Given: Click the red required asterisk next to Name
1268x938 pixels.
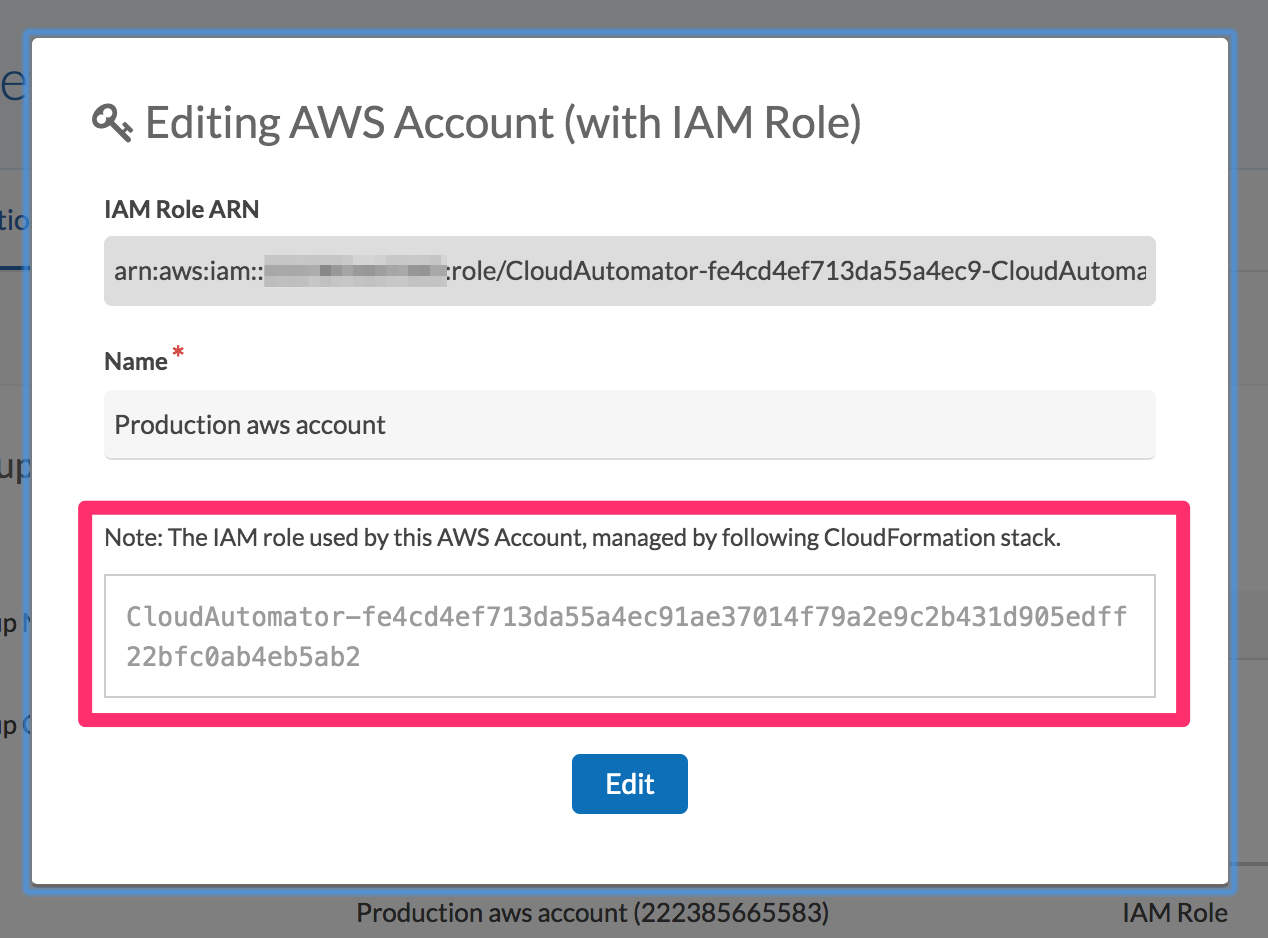Looking at the screenshot, I should tap(179, 354).
